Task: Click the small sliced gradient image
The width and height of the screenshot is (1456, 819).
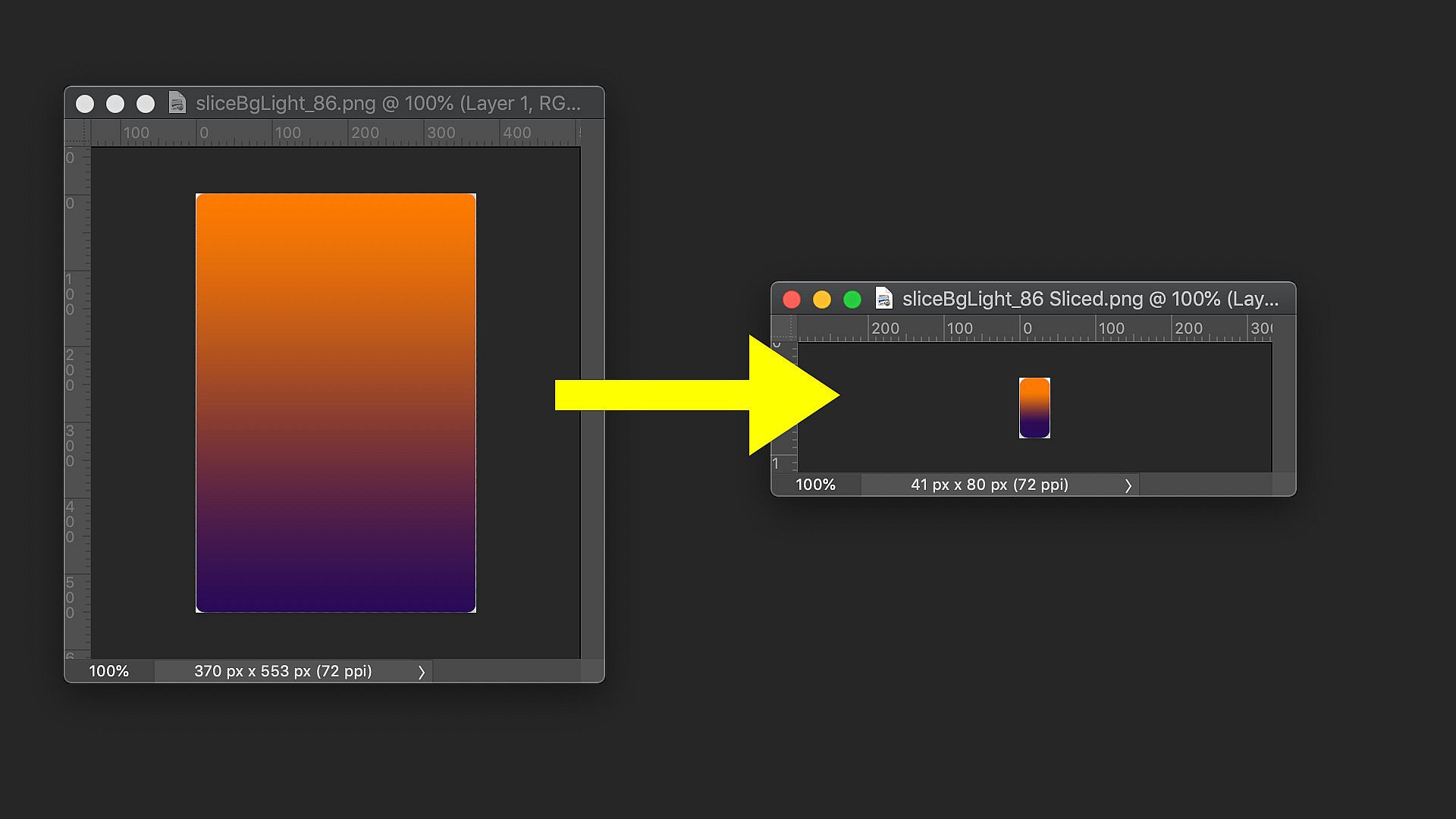Action: [x=1034, y=408]
